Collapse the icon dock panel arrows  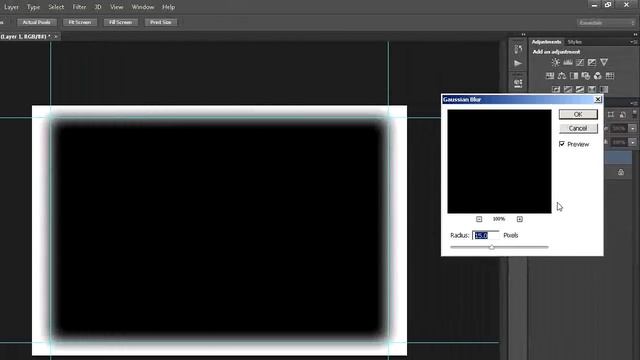pos(523,35)
